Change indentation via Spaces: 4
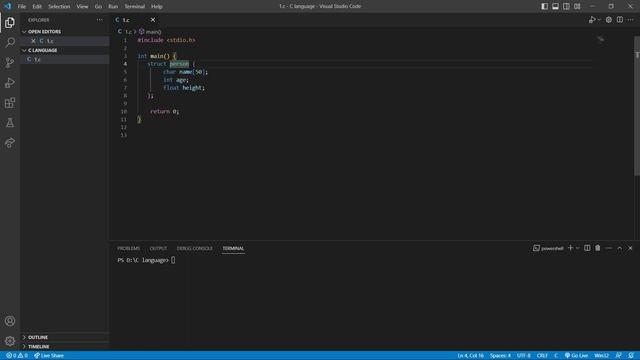The width and height of the screenshot is (640, 360). coord(500,356)
